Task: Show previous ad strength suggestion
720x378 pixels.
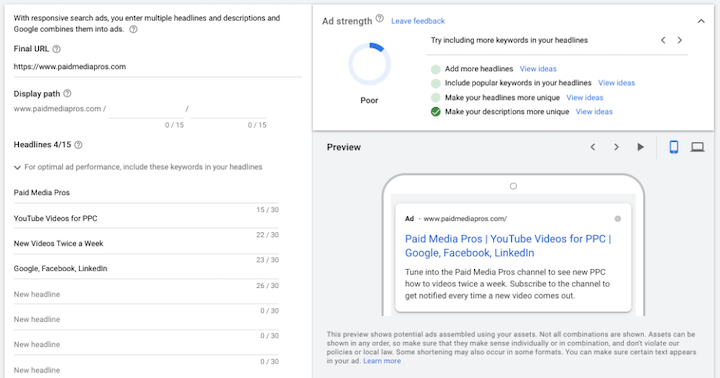Action: tap(663, 40)
